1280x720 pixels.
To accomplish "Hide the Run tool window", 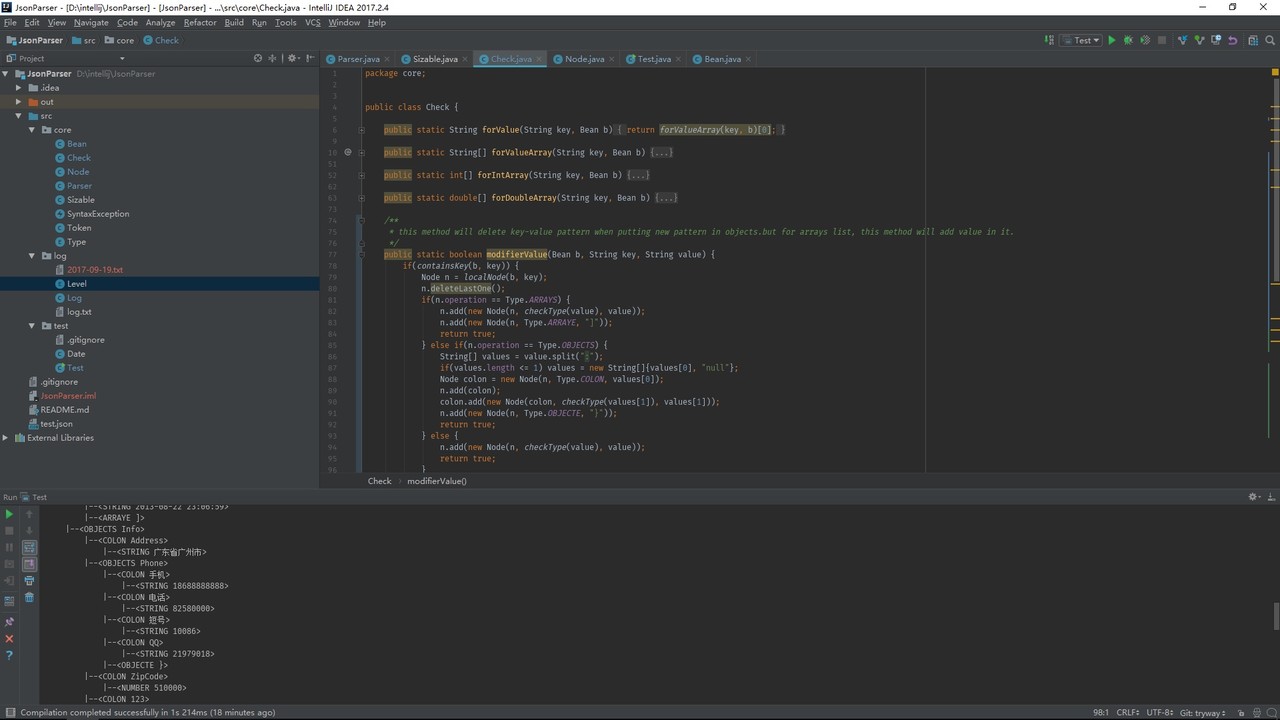I will point(1270,497).
